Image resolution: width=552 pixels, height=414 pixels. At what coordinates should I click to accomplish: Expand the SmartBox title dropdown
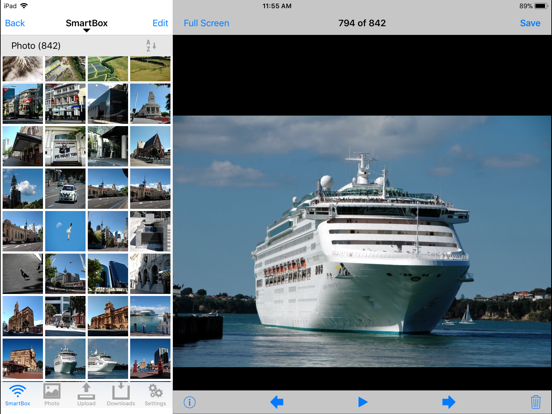click(x=87, y=25)
